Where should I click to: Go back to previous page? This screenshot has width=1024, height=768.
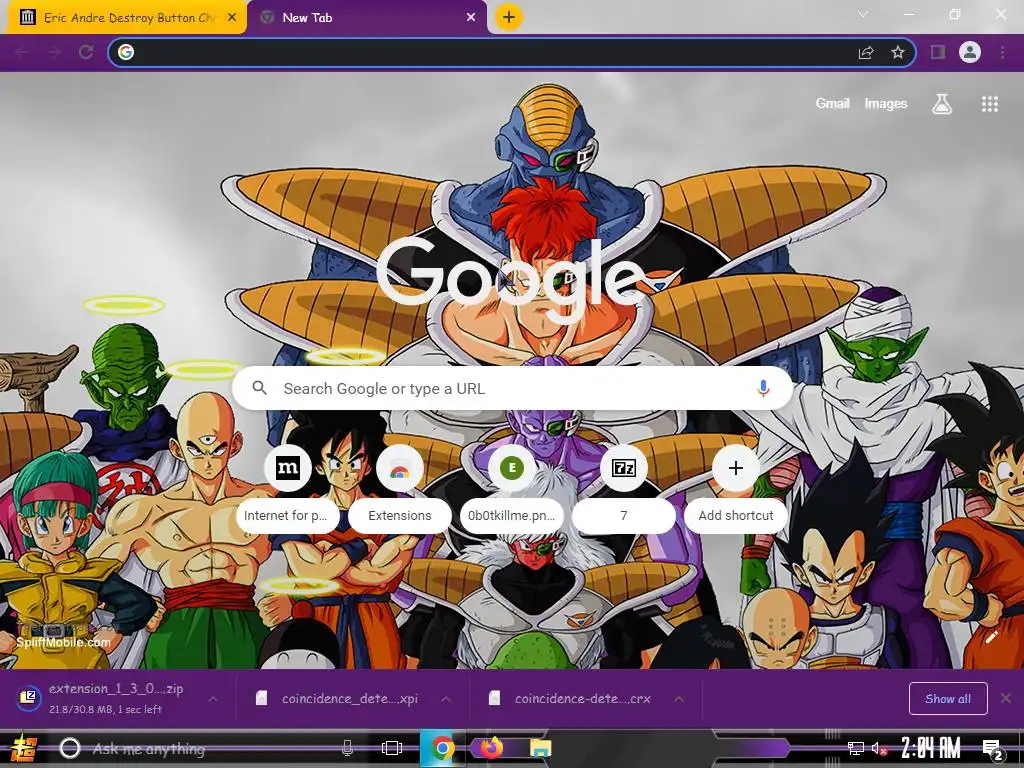pyautogui.click(x=22, y=52)
